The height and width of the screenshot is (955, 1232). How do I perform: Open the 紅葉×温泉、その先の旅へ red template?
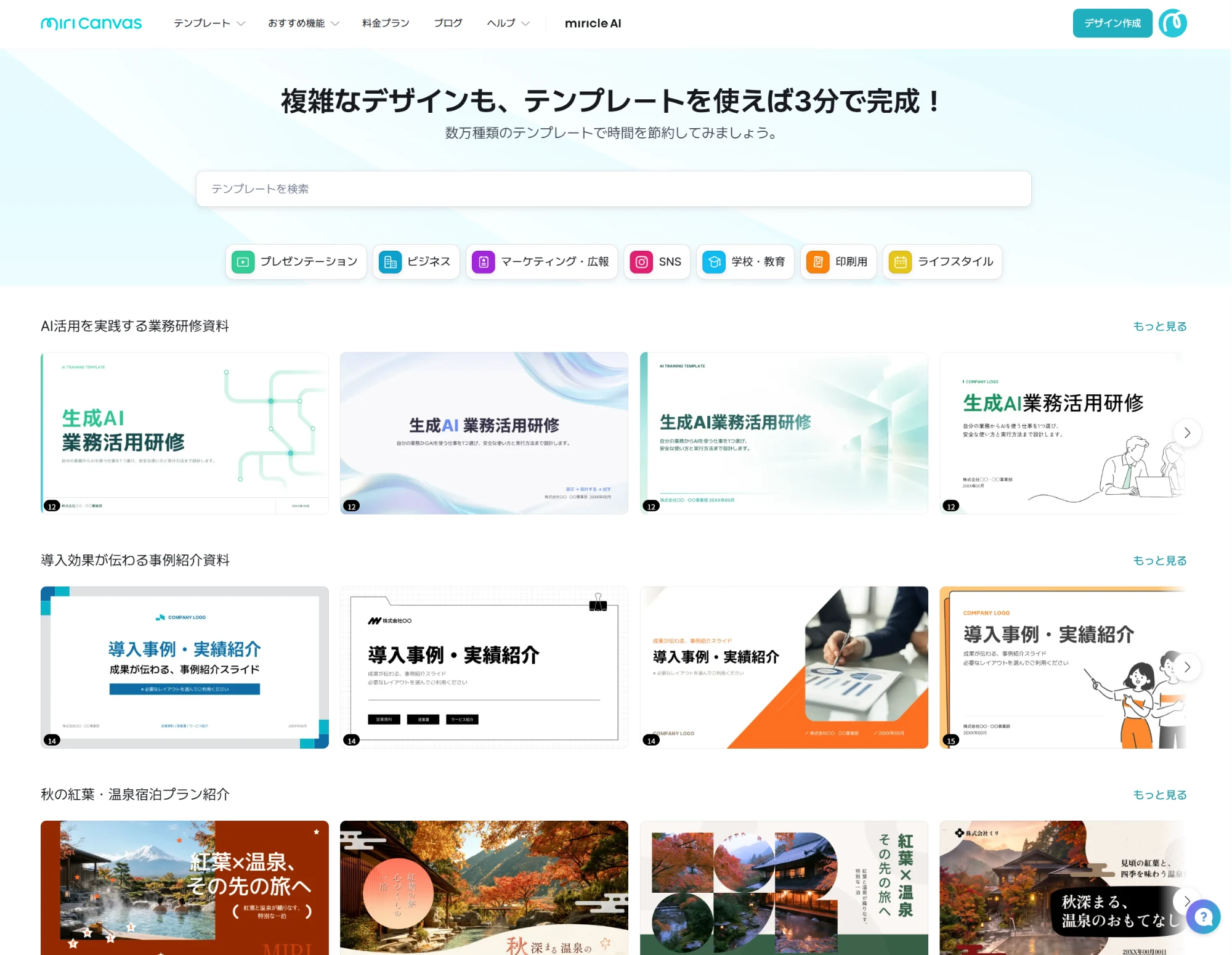[x=185, y=888]
